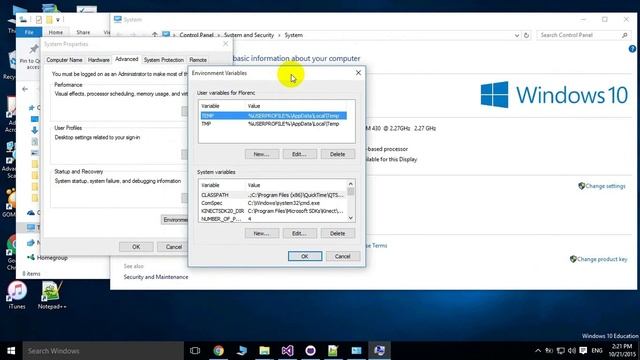This screenshot has height=360, width=640.
Task: Open System Protection tab
Action: [x=164, y=60]
